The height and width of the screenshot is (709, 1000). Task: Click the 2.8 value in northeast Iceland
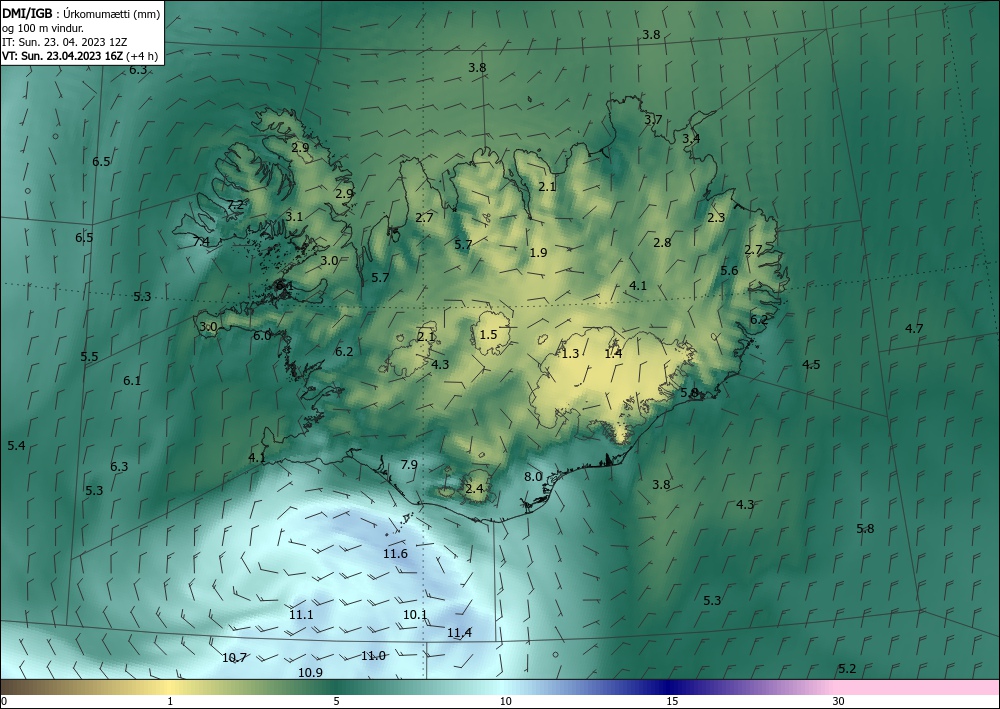663,242
